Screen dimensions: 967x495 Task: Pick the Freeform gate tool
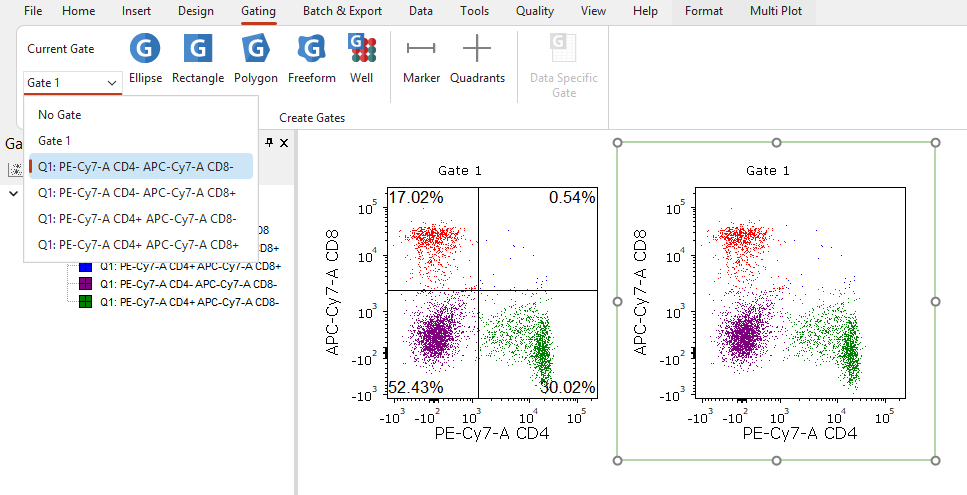coord(311,58)
